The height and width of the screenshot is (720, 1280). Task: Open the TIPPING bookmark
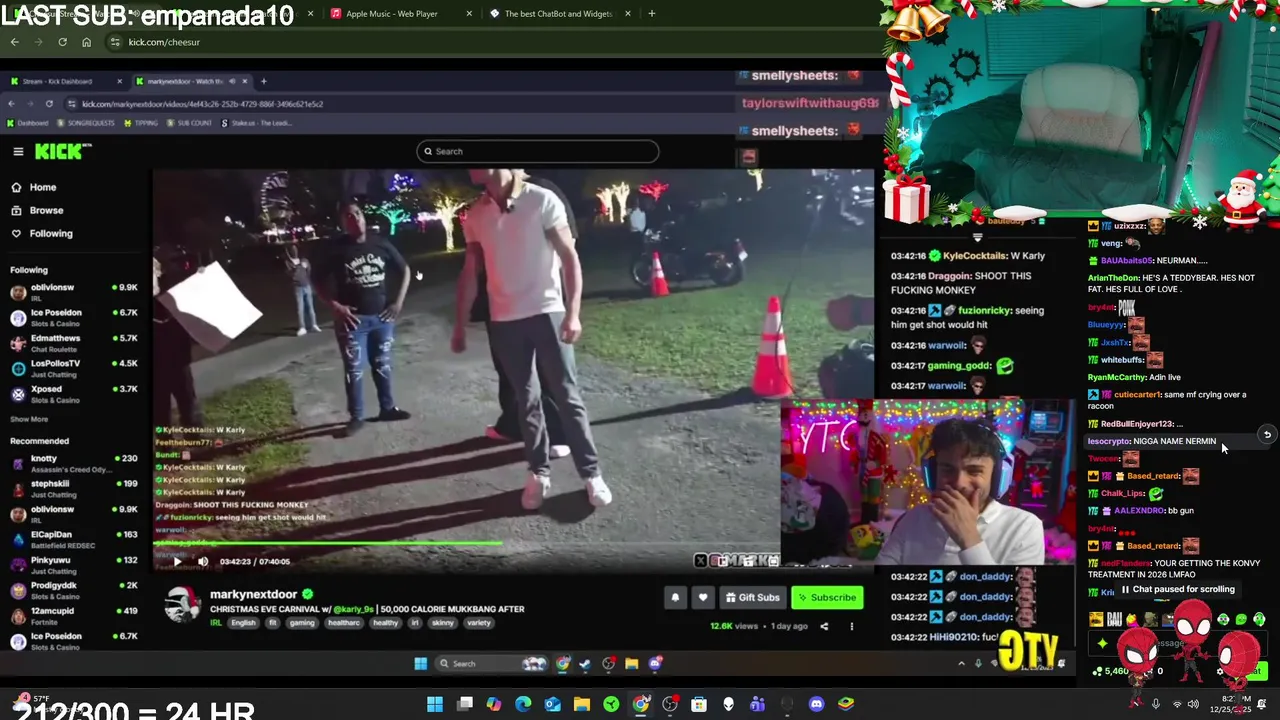[141, 123]
